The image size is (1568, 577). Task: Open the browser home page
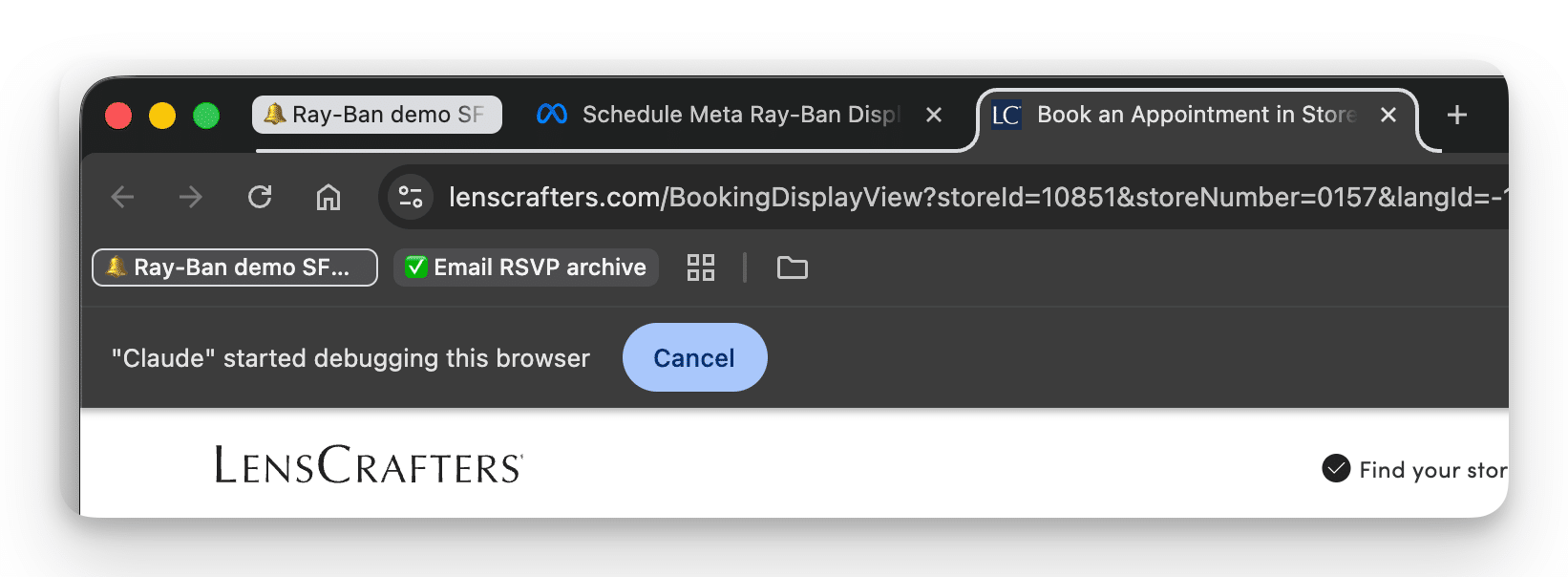[x=328, y=198]
